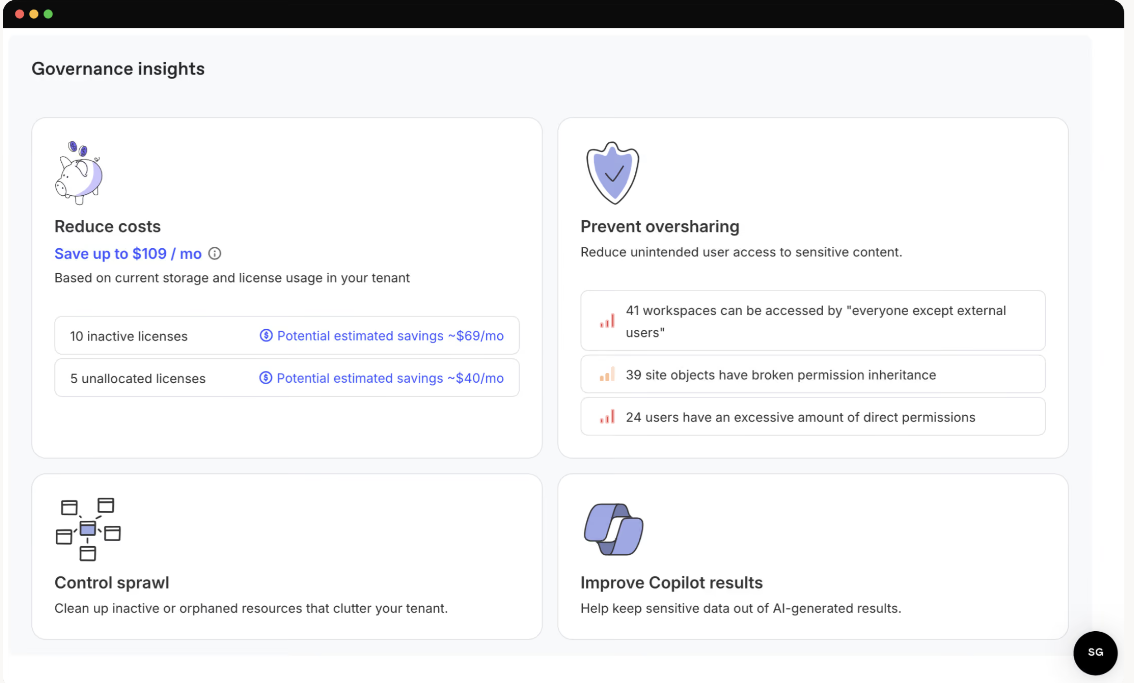Click Potential estimated savings ~$40/mo link
Viewport: 1134px width, 683px height.
[x=391, y=378]
